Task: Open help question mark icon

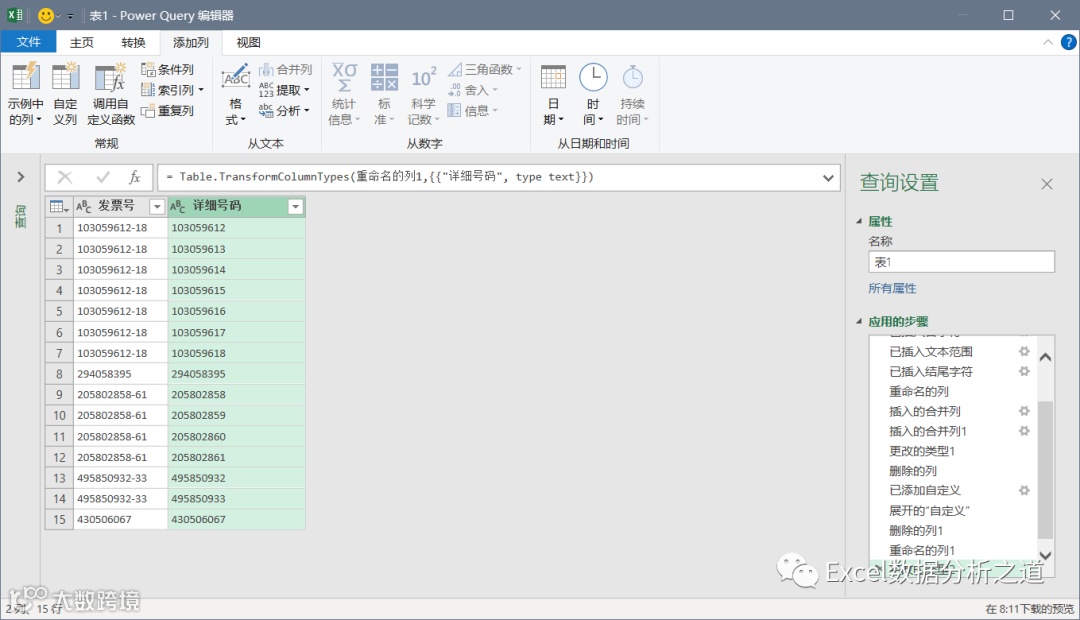Action: pyautogui.click(x=1068, y=42)
